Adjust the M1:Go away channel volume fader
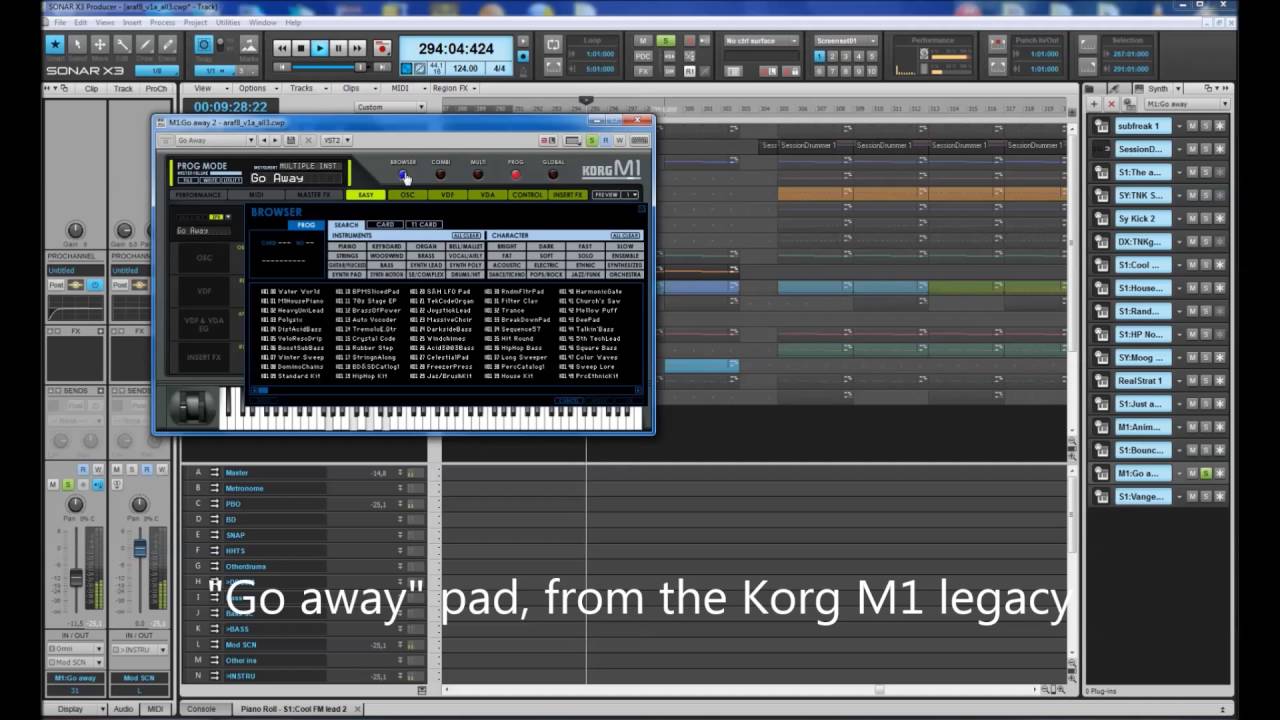This screenshot has height=720, width=1280. (76, 577)
